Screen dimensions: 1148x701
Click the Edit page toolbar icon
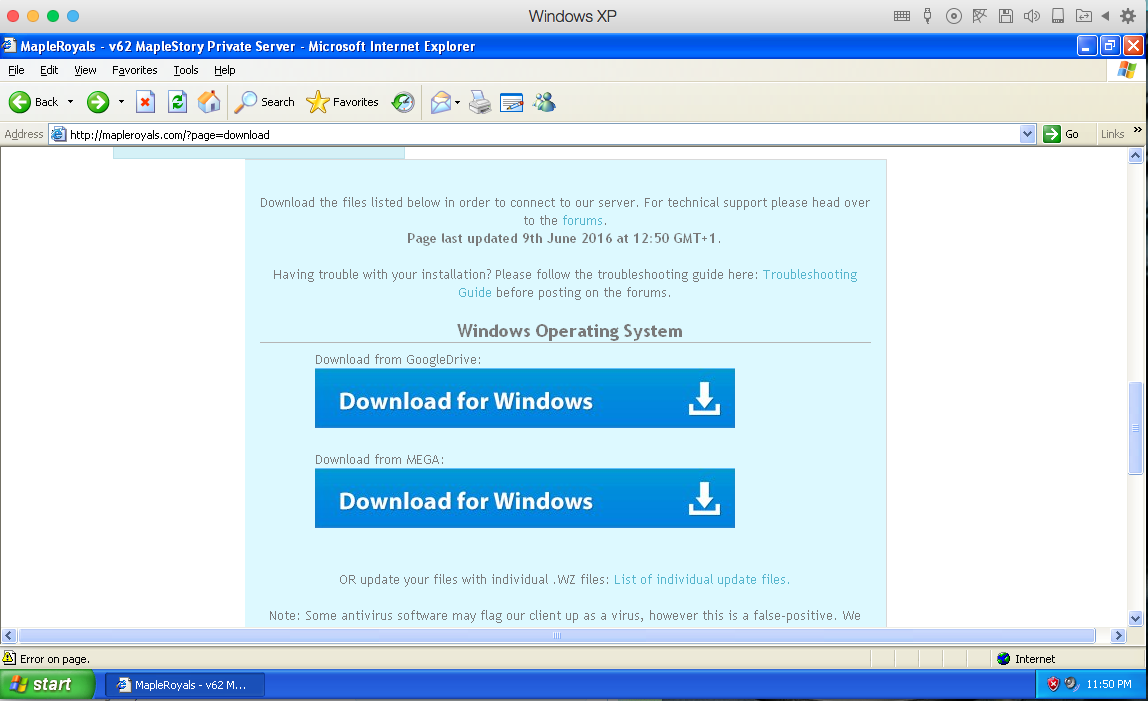click(x=511, y=102)
